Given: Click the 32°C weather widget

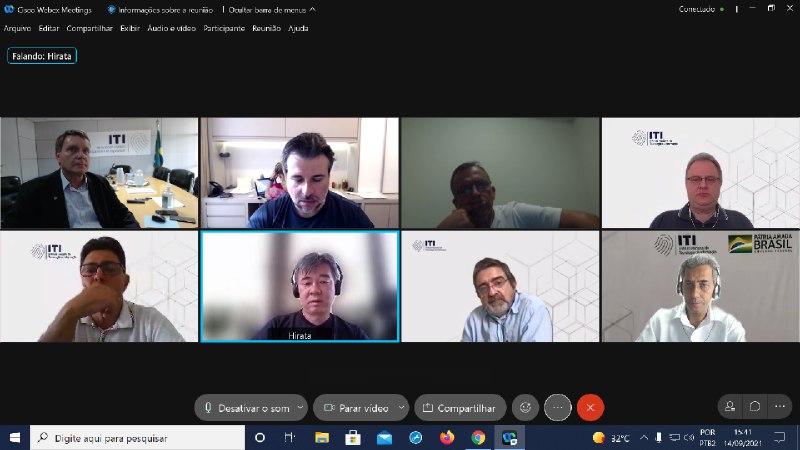Looking at the screenshot, I should [611, 438].
